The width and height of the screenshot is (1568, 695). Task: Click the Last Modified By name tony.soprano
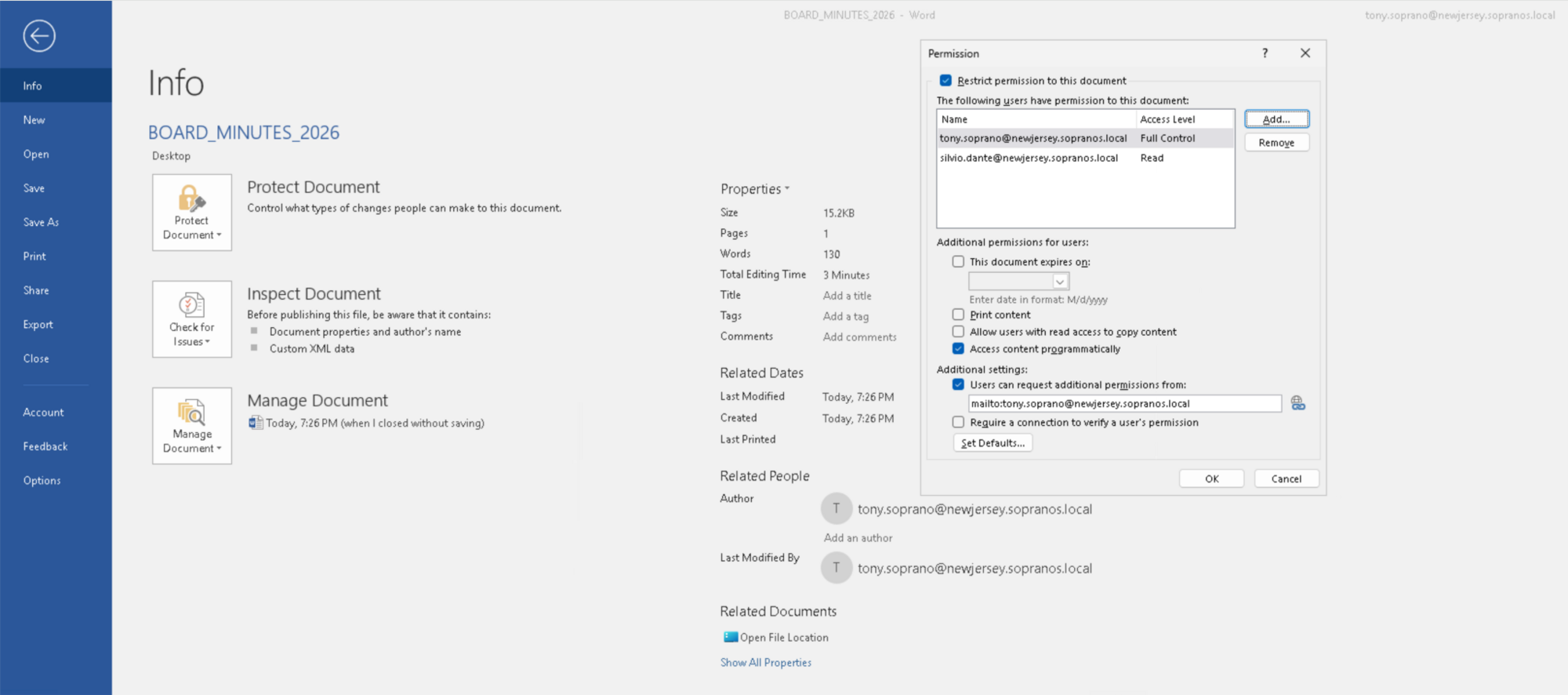[x=975, y=568]
